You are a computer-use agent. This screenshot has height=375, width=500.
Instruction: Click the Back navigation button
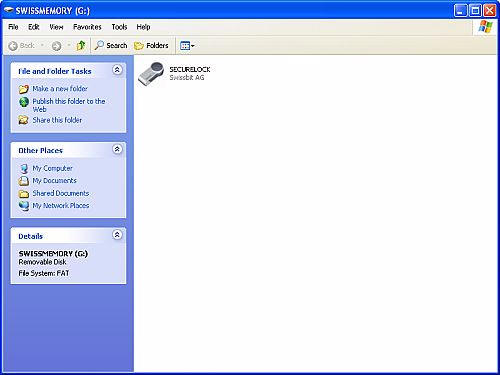pos(21,46)
